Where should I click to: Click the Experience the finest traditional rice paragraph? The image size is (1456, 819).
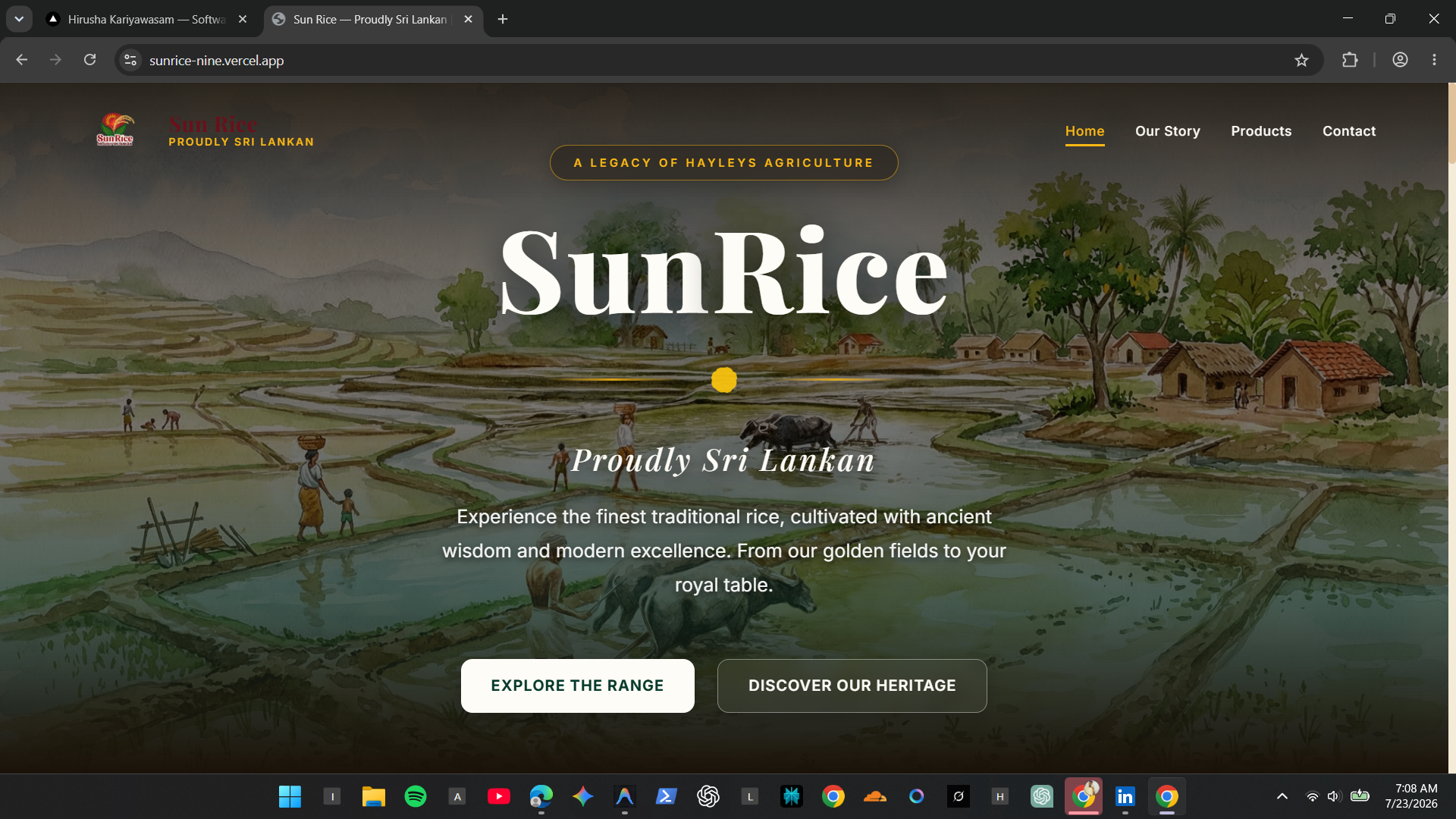pyautogui.click(x=723, y=551)
